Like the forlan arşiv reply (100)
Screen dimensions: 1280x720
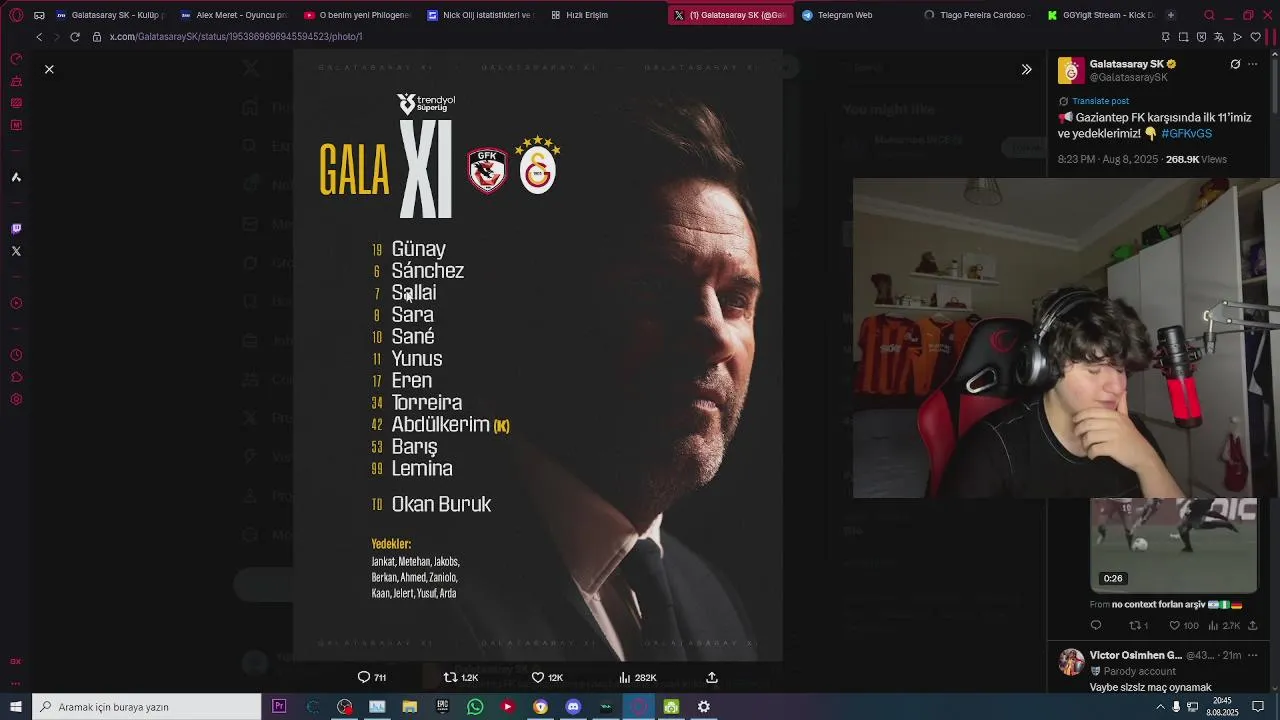pyautogui.click(x=1184, y=626)
